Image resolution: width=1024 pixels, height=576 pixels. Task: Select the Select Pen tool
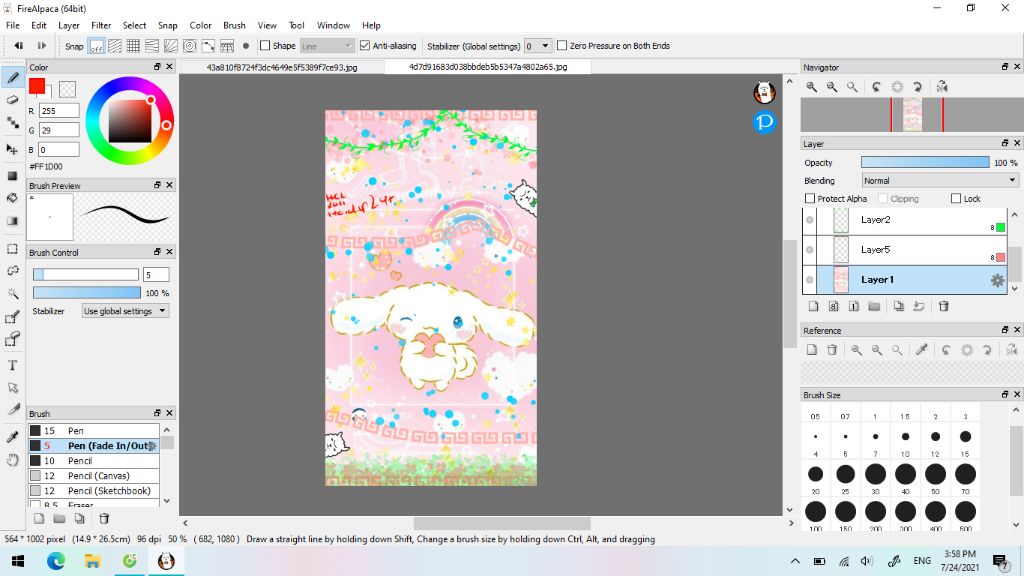tap(12, 317)
